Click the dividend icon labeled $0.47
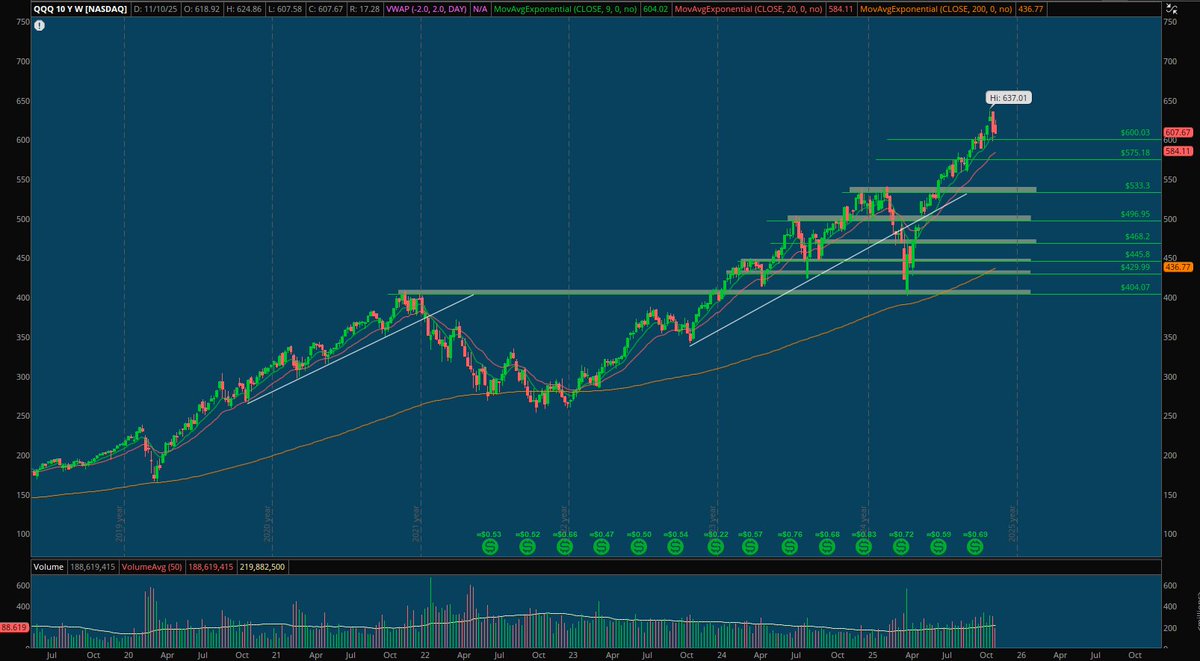This screenshot has height=661, width=1200. tap(603, 547)
